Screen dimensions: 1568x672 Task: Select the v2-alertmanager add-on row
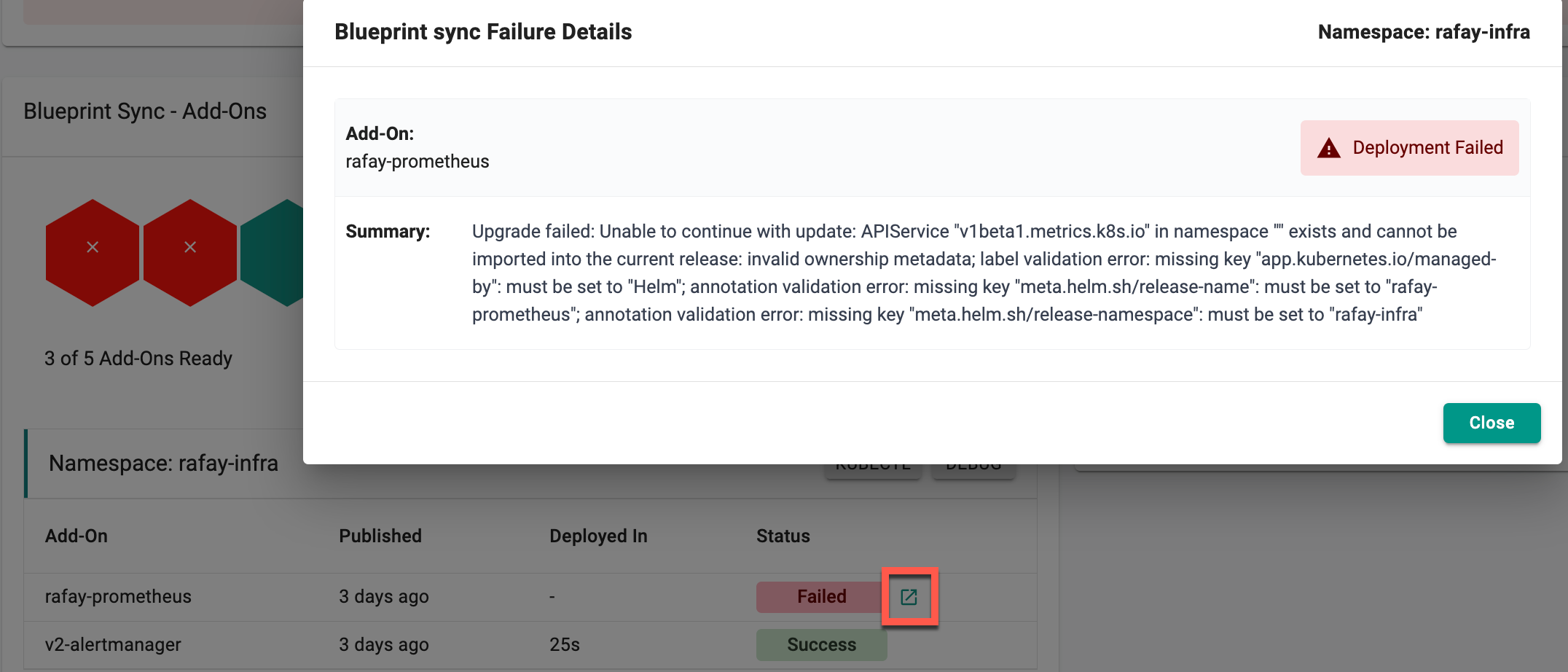pos(530,645)
